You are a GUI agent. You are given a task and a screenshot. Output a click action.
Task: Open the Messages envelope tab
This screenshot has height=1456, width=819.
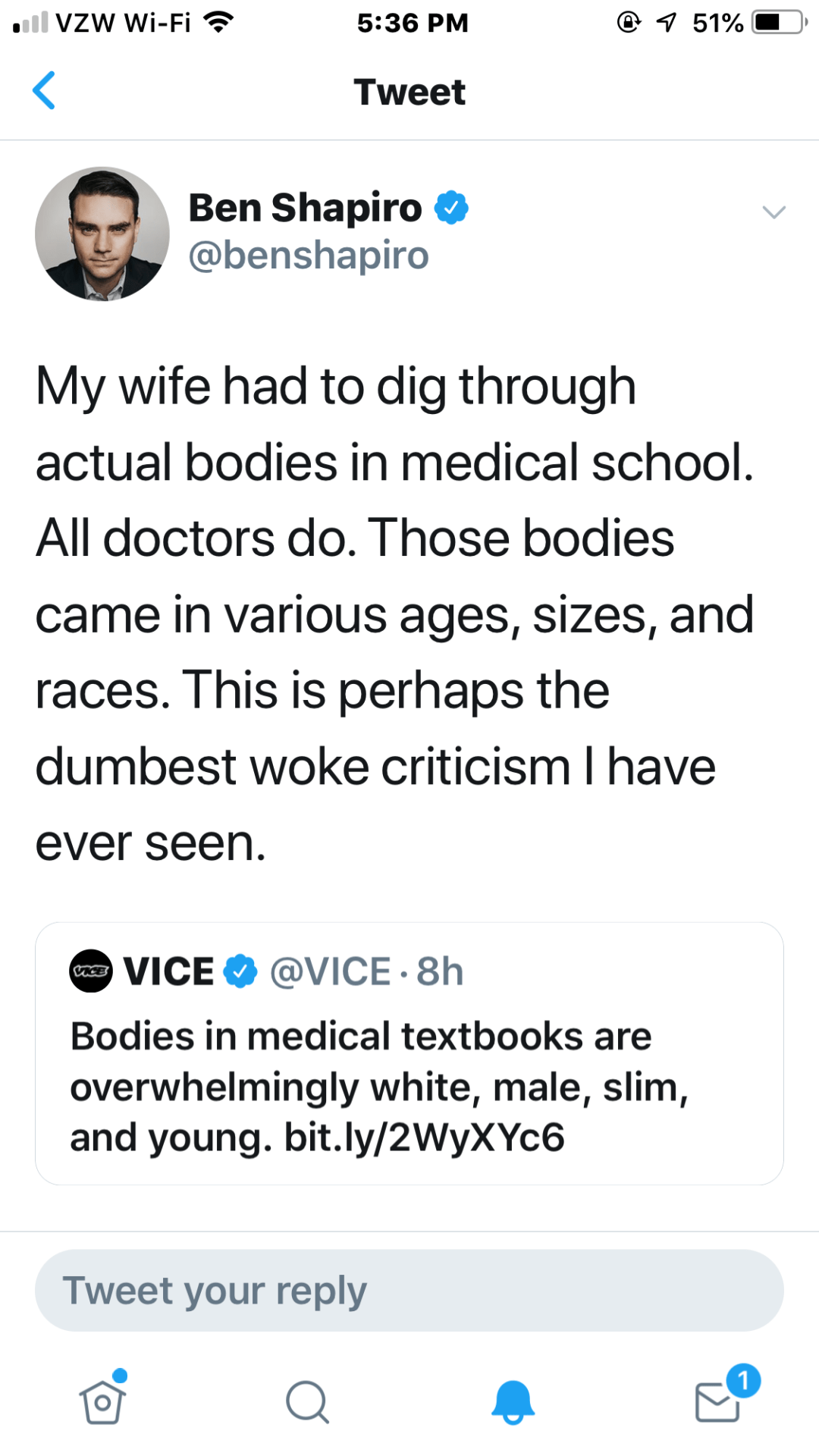click(718, 1401)
